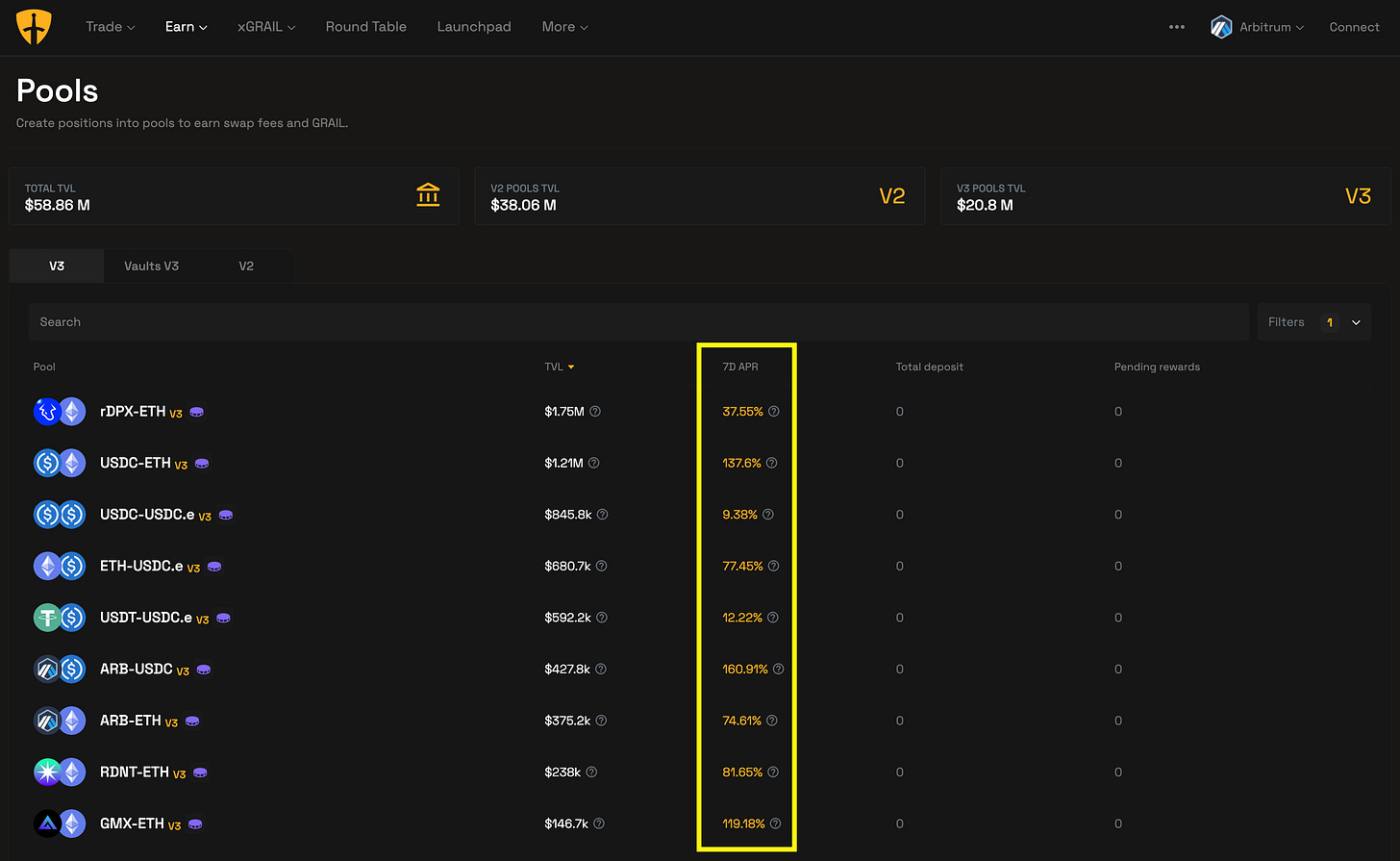Click the 81.65% APR value
This screenshot has height=861, width=1400.
pos(742,772)
